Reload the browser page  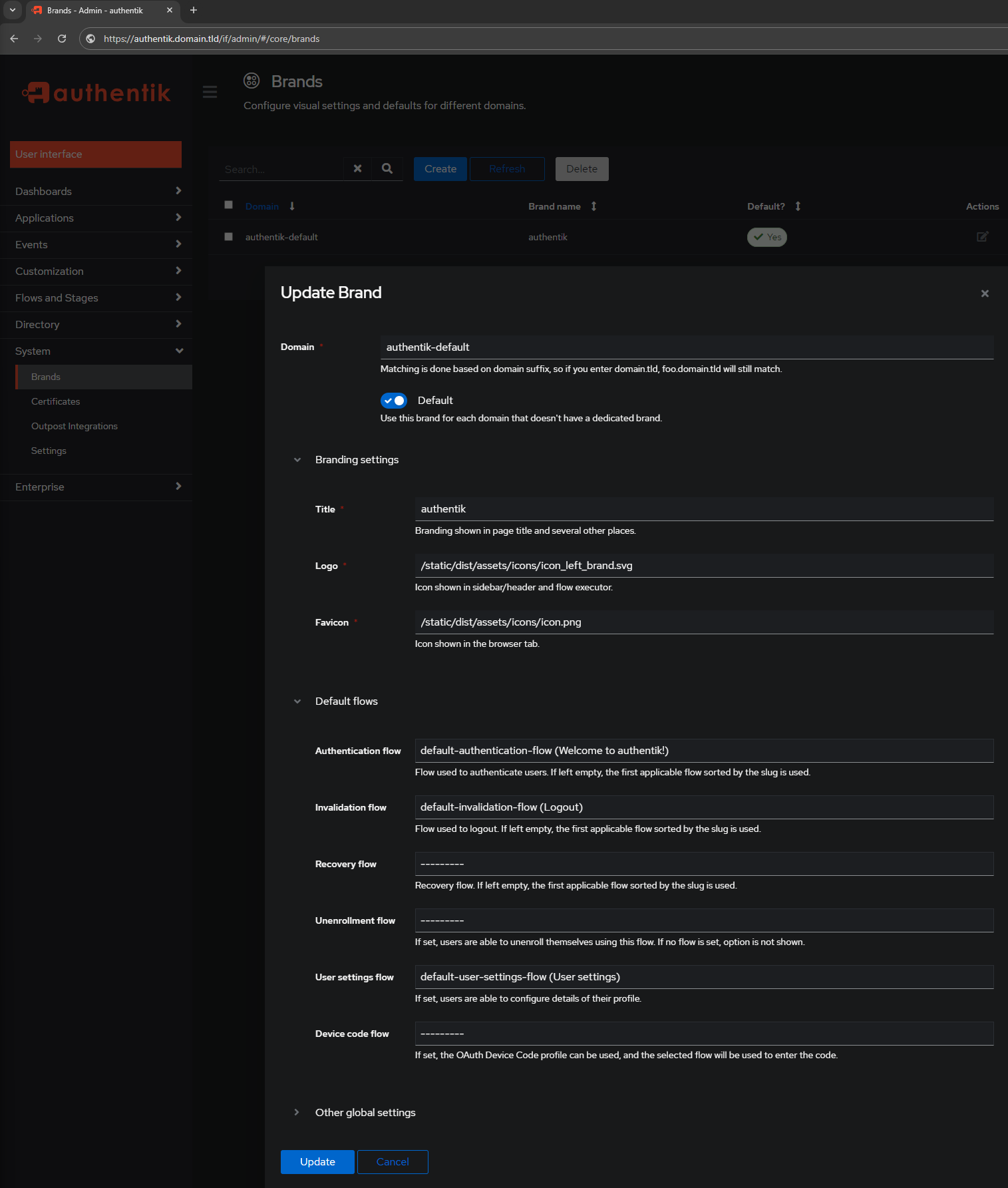(62, 39)
